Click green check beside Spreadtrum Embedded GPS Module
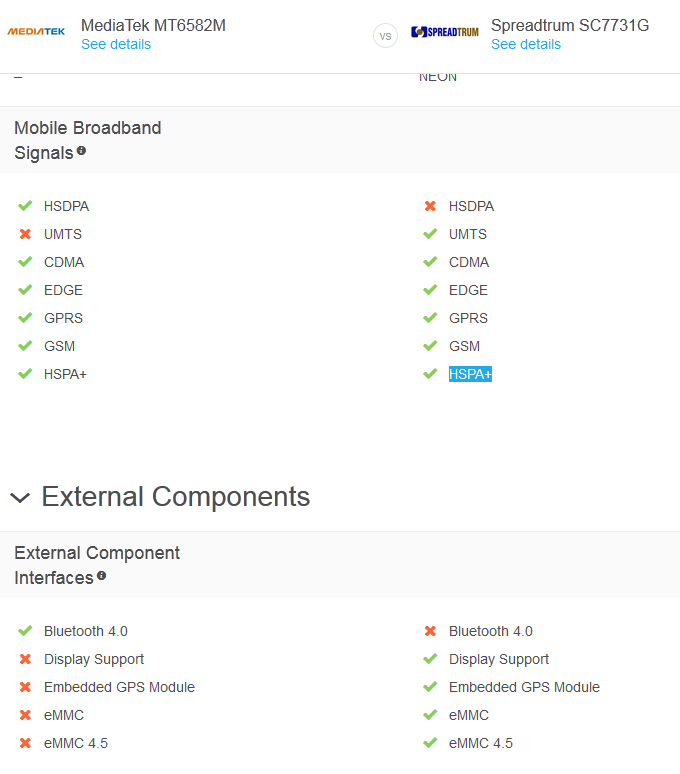The height and width of the screenshot is (774, 680). tap(430, 687)
